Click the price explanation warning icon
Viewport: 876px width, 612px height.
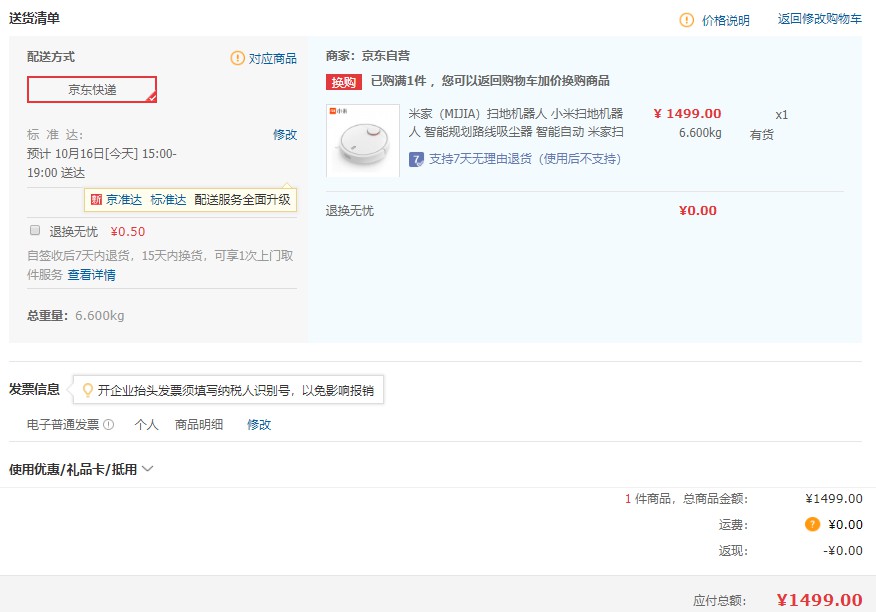(686, 20)
